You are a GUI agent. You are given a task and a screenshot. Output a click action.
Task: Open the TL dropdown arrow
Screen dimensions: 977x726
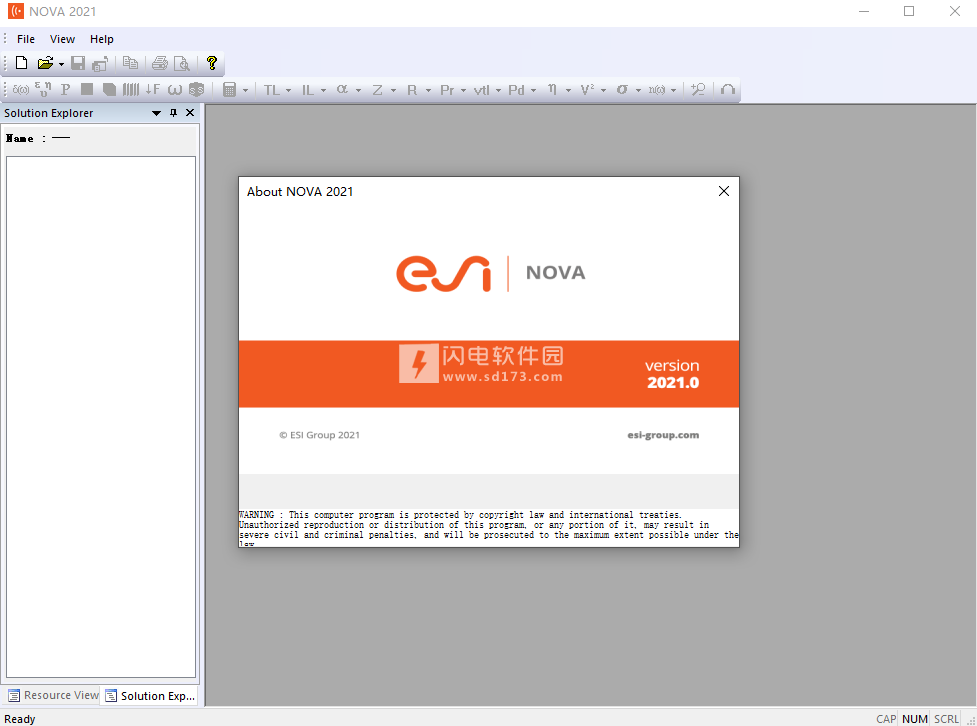tap(288, 91)
